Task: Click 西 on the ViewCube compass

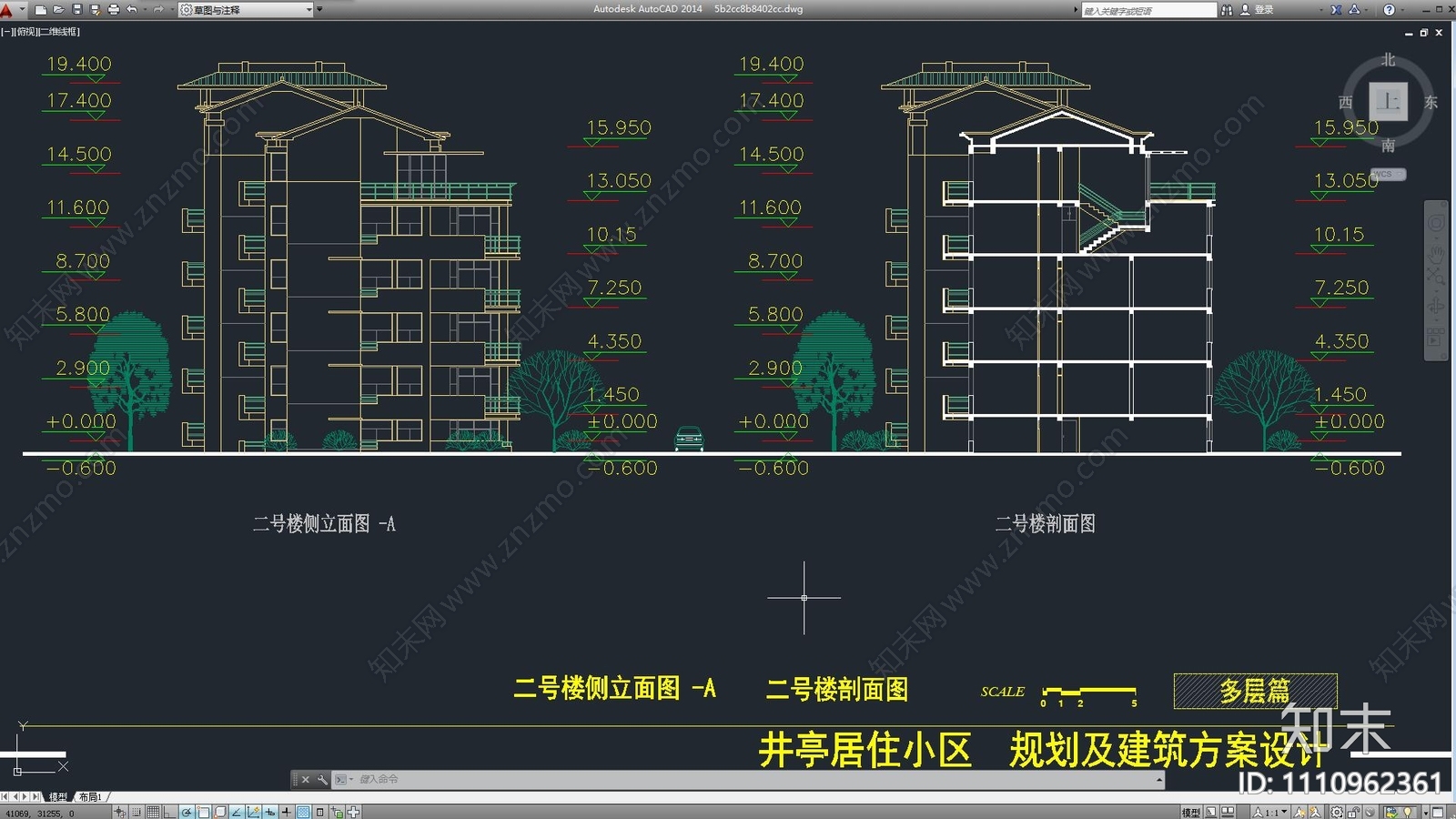Action: point(1346,102)
